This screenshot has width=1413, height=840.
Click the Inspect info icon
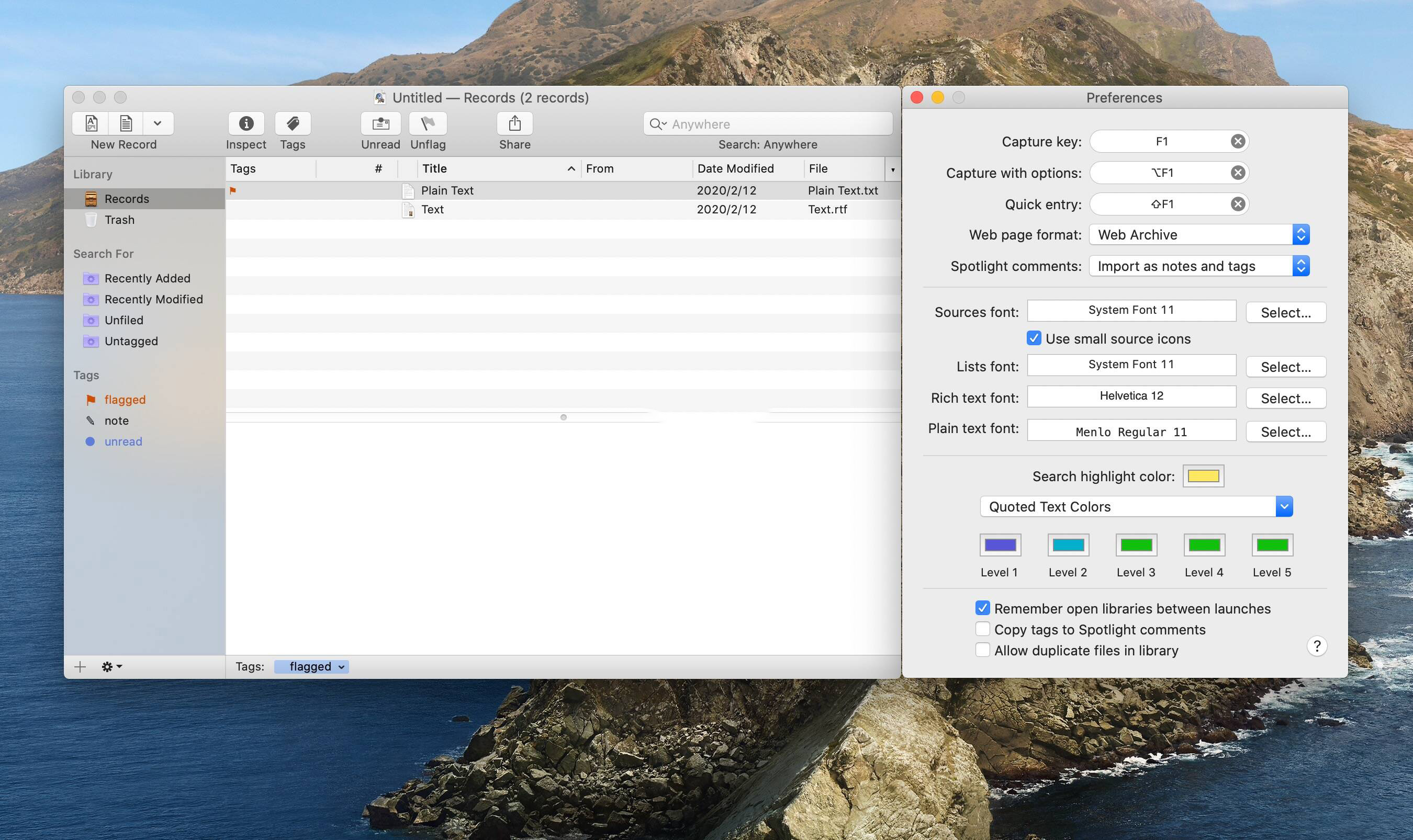tap(246, 123)
